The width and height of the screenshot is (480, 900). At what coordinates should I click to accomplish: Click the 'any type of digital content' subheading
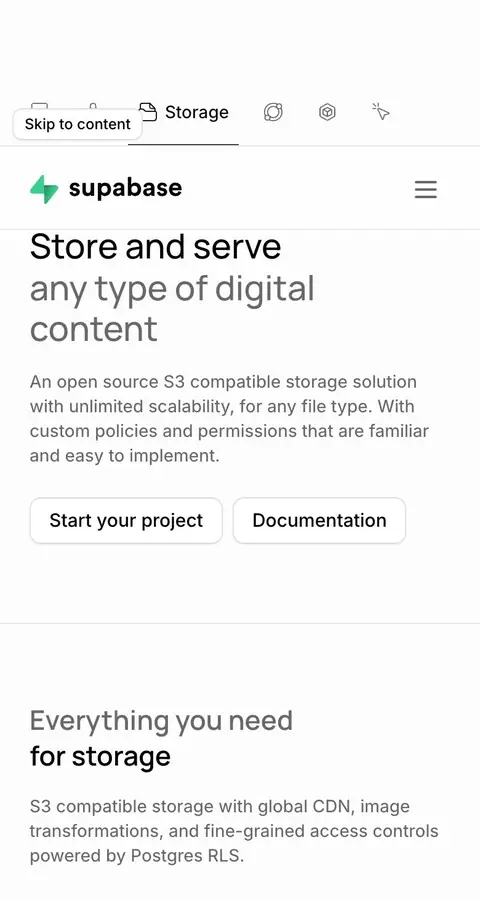click(x=172, y=309)
